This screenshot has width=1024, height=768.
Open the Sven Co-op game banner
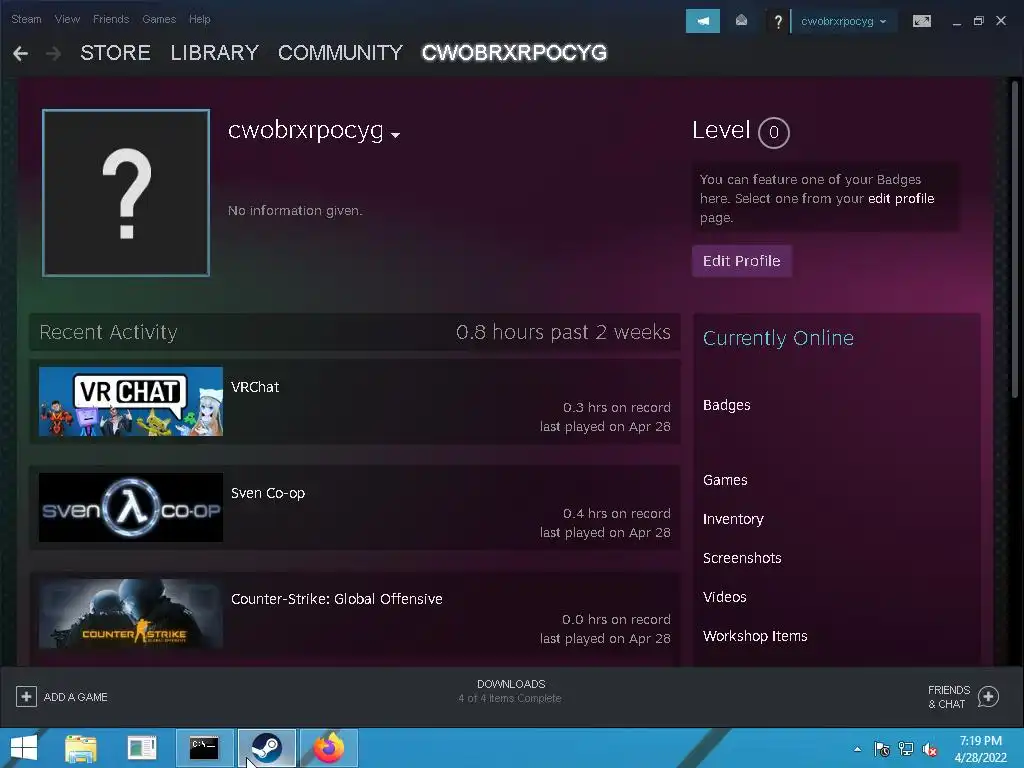(x=131, y=507)
